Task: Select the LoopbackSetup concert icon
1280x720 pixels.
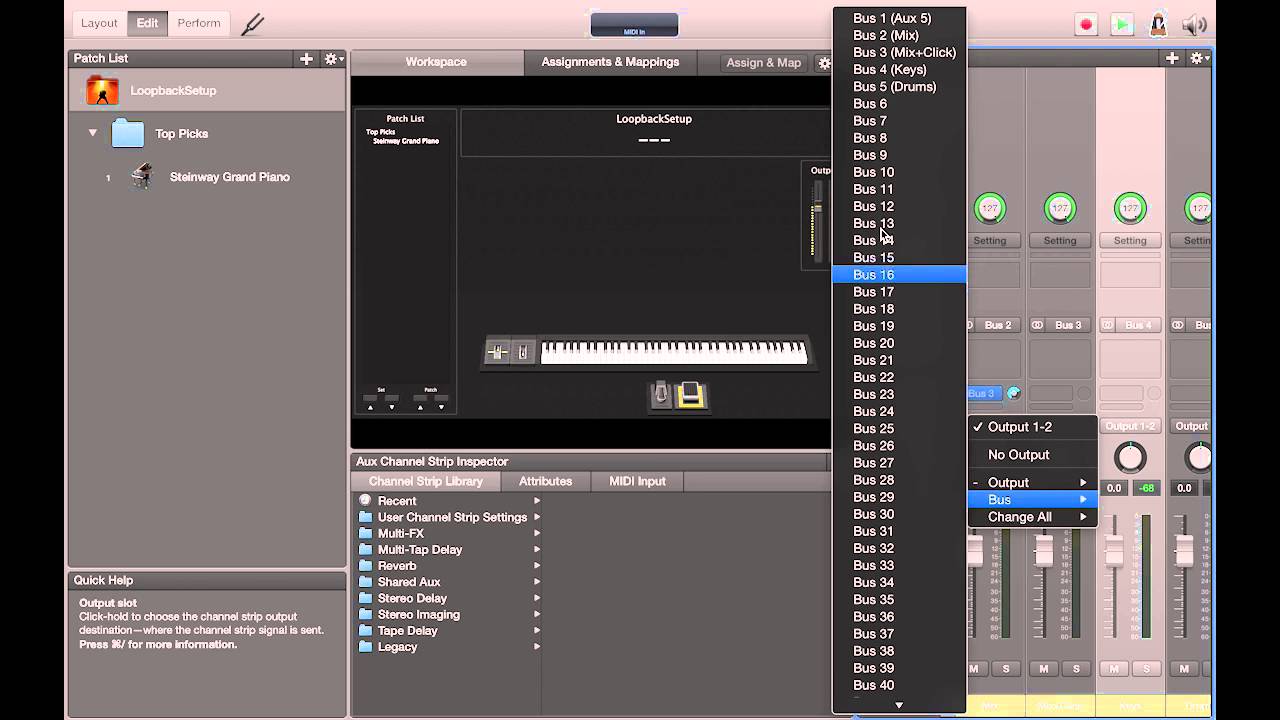Action: click(x=102, y=91)
